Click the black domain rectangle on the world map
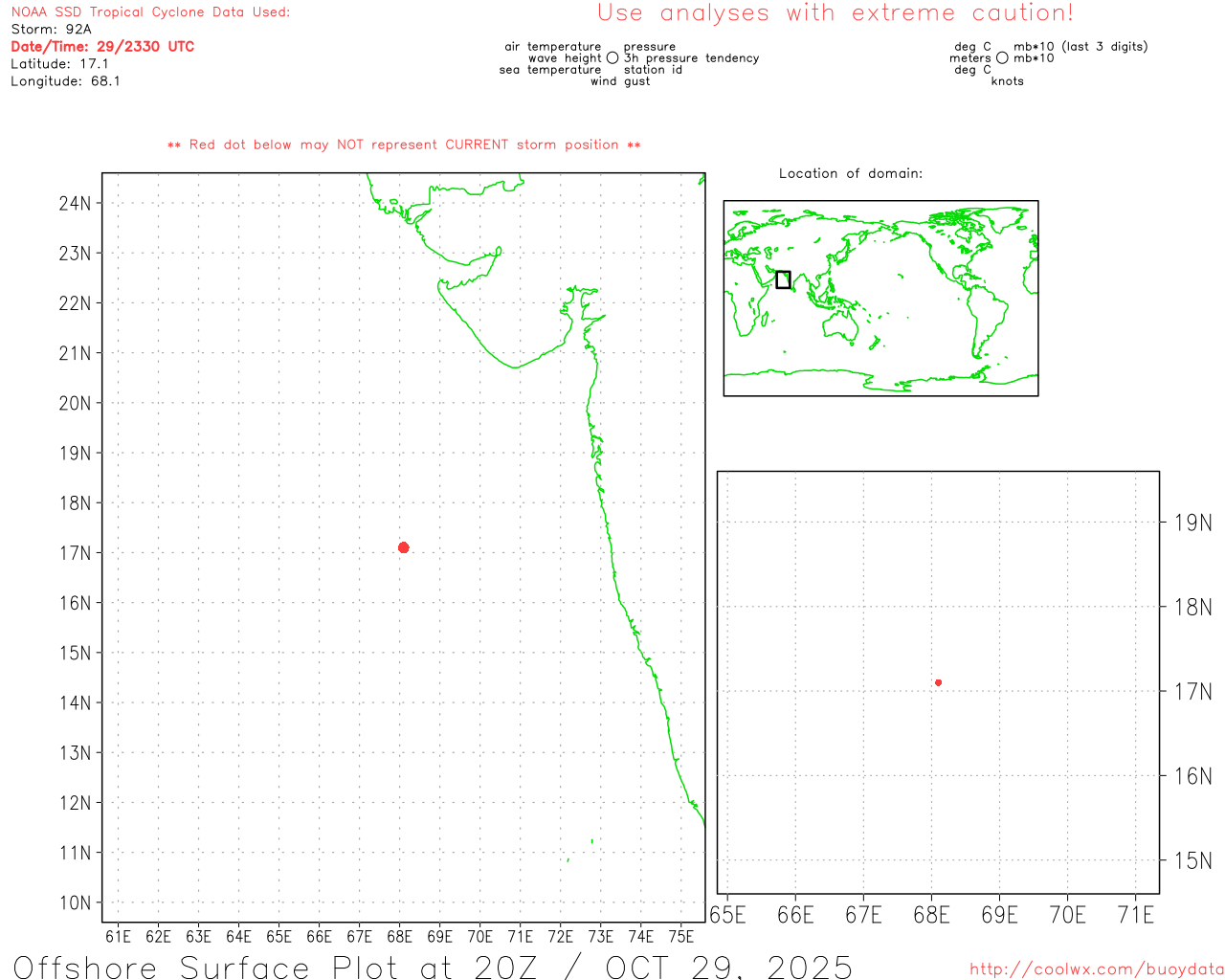1225x980 pixels. click(x=783, y=279)
